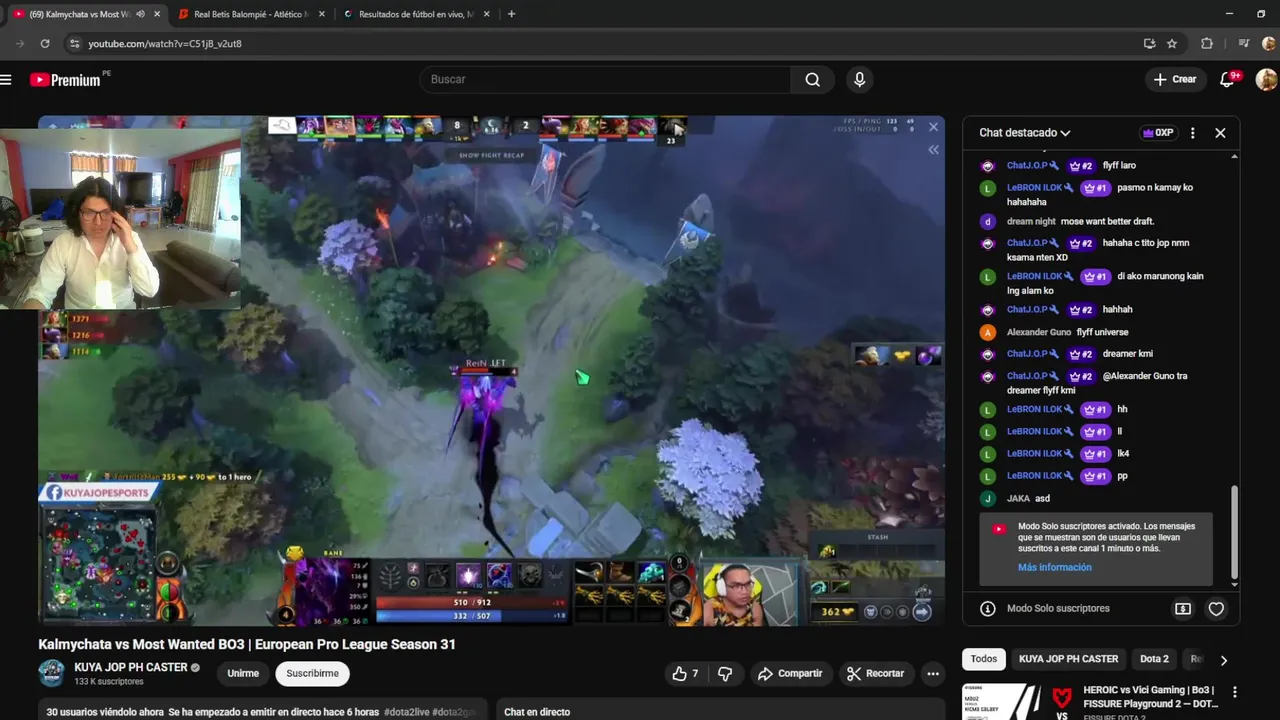
Task: Click the video player to pause
Action: [491, 370]
